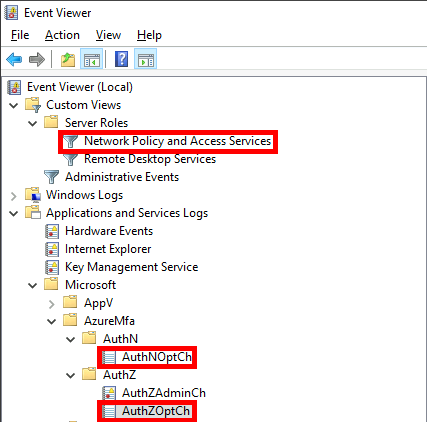Image resolution: width=427 pixels, height=422 pixels.
Task: Select the Key Management Service log
Action: [x=132, y=267]
